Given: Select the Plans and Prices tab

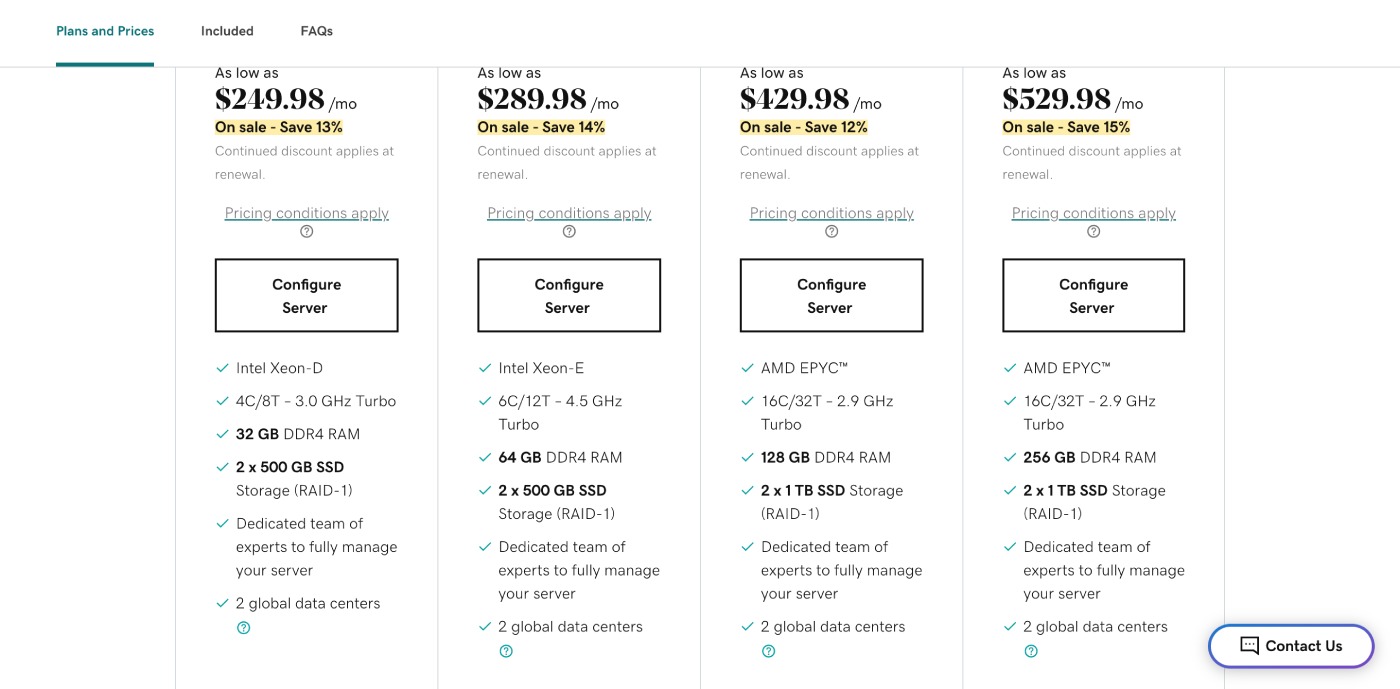Looking at the screenshot, I should [105, 30].
